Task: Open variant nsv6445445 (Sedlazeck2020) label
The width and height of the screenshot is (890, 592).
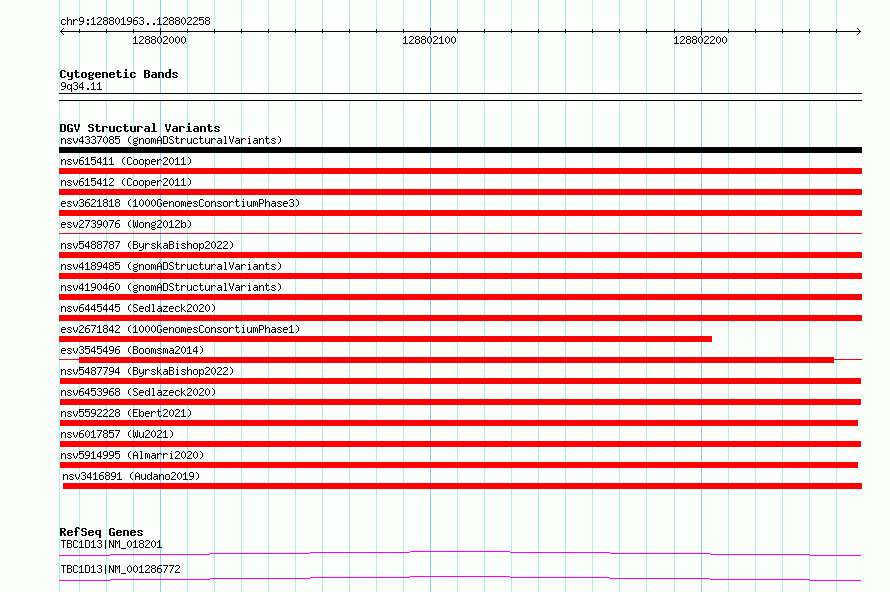Action: (138, 308)
